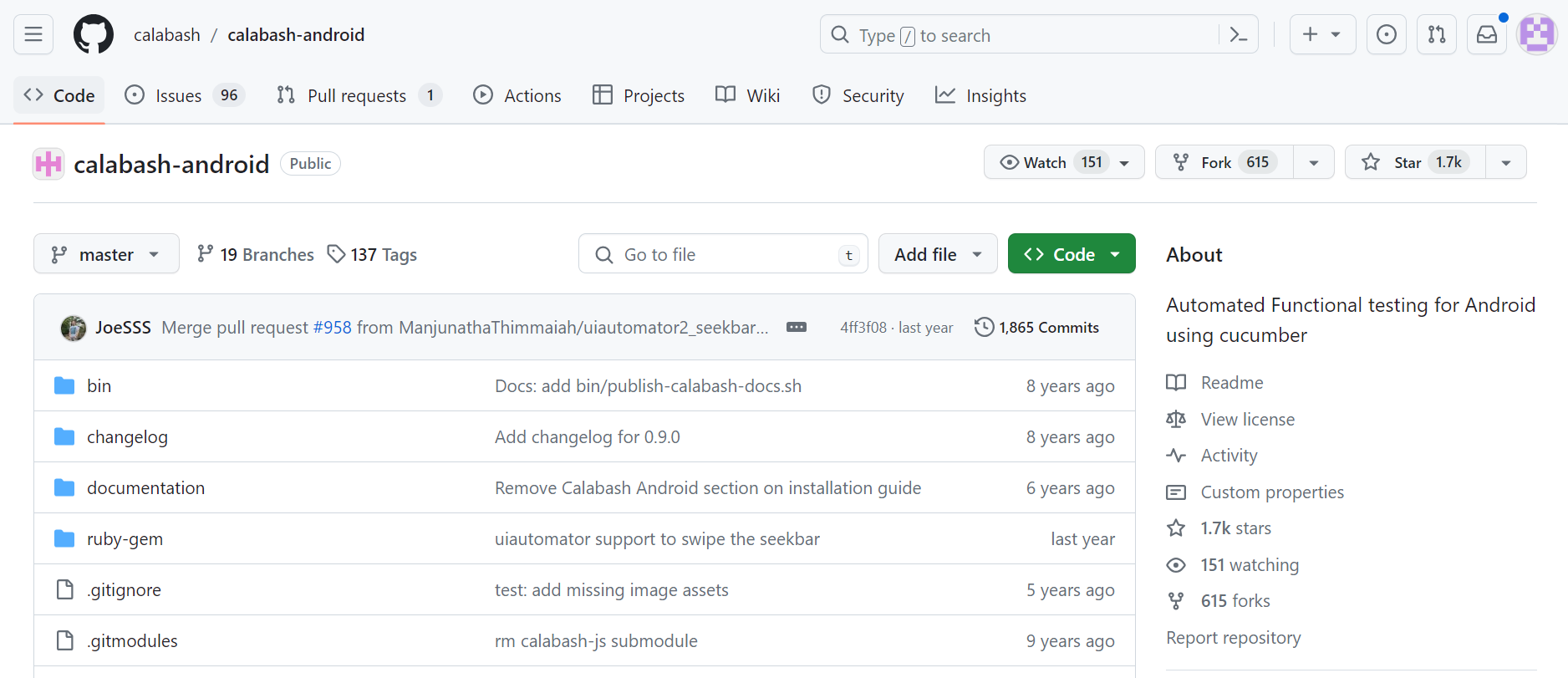Open the notifications inbox icon
Viewport: 1568px width, 678px height.
click(1486, 34)
